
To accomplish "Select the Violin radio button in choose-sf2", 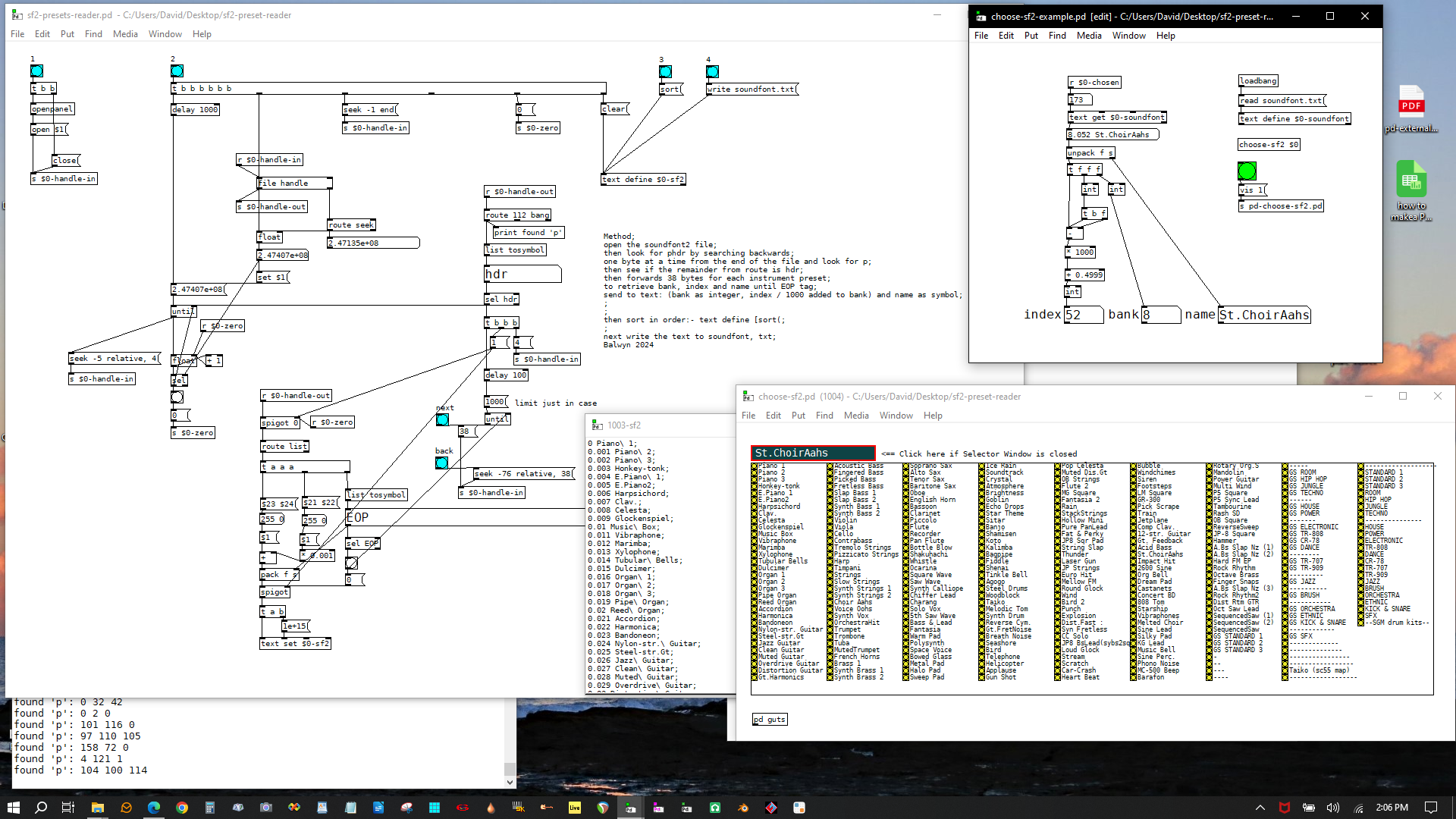I will 830,520.
